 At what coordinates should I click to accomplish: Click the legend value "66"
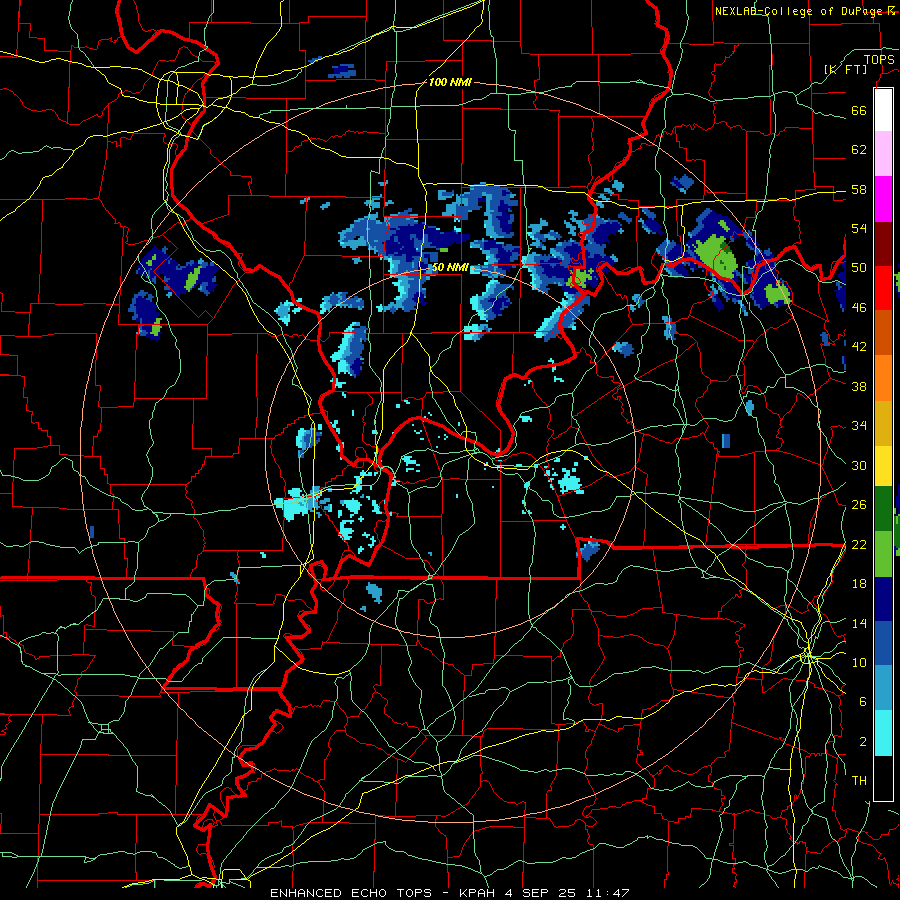859,110
